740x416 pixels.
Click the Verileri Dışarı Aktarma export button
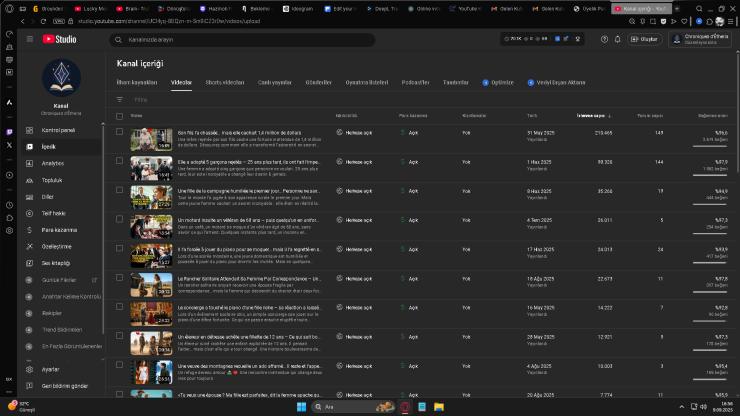[x=556, y=83]
